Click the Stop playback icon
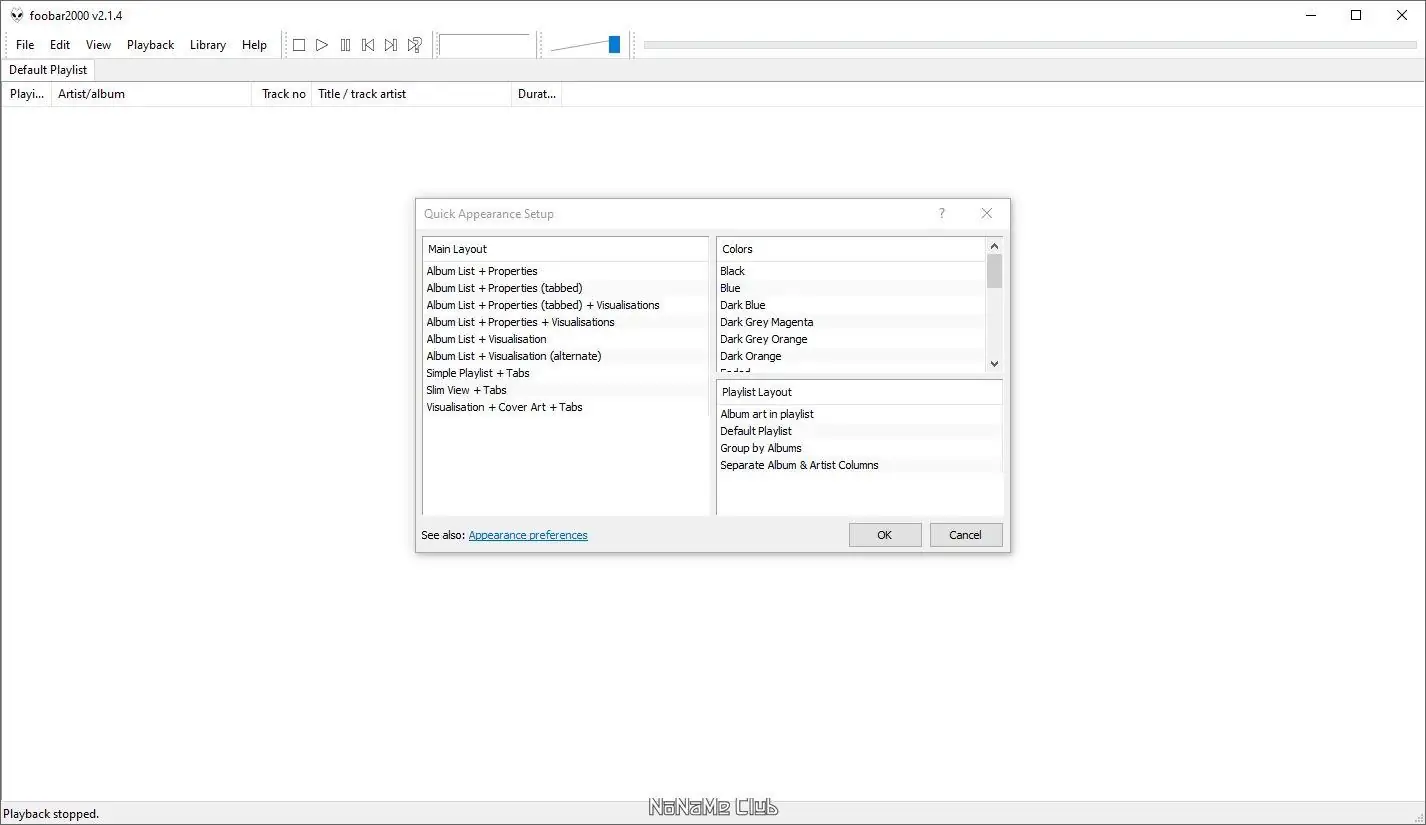1426x825 pixels. (299, 45)
